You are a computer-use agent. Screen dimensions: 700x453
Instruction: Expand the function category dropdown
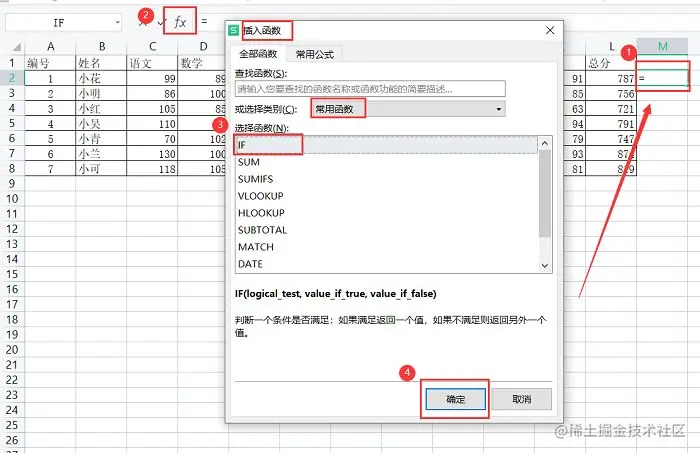tap(499, 109)
